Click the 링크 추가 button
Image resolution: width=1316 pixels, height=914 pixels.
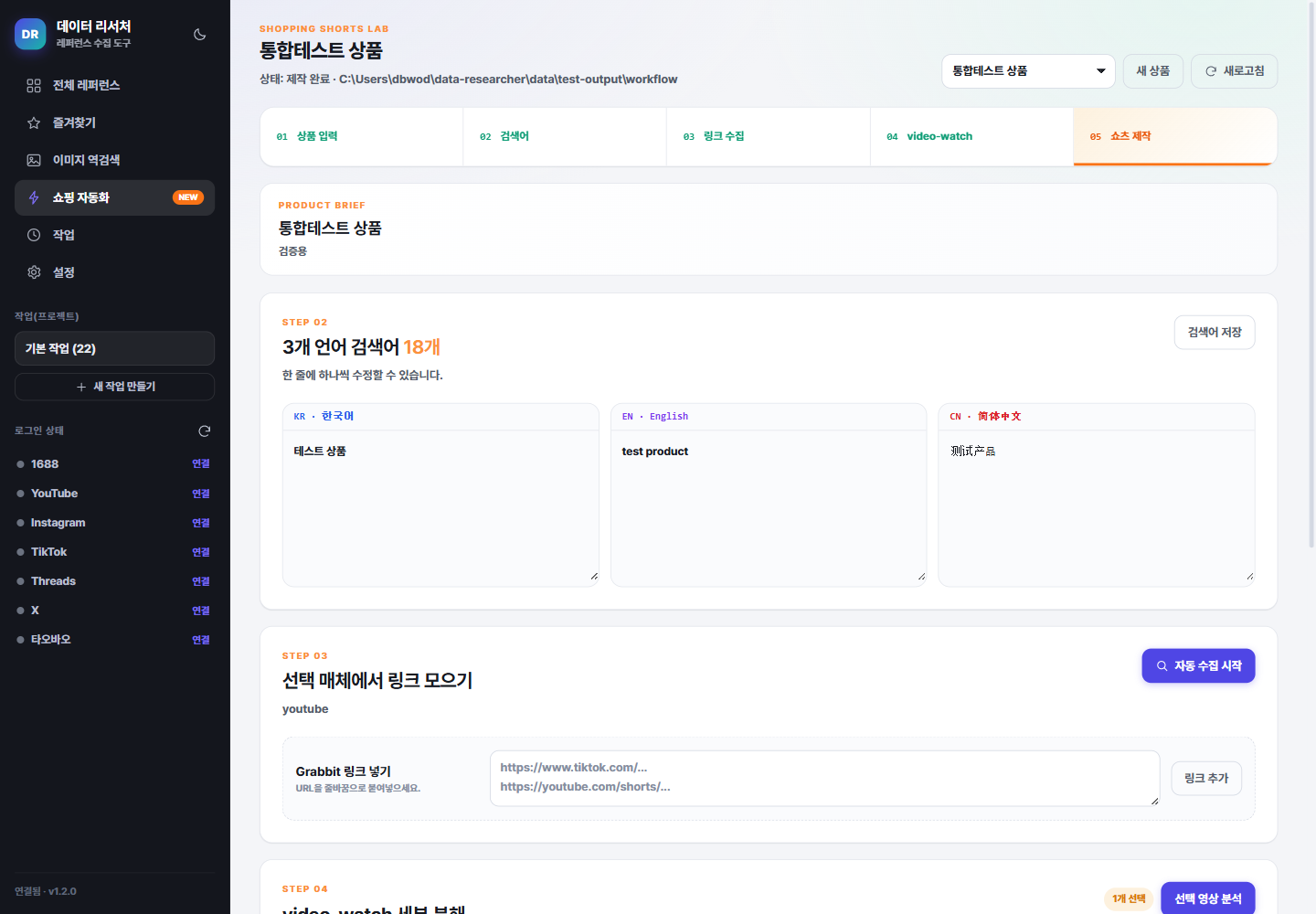coord(1206,779)
